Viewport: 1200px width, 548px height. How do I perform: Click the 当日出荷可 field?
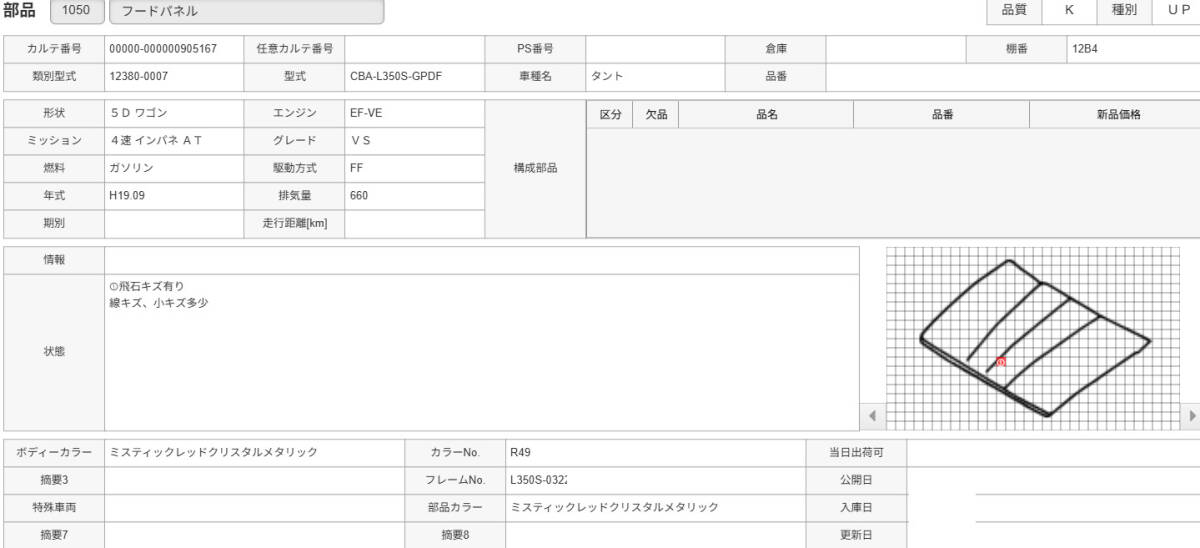1053,453
